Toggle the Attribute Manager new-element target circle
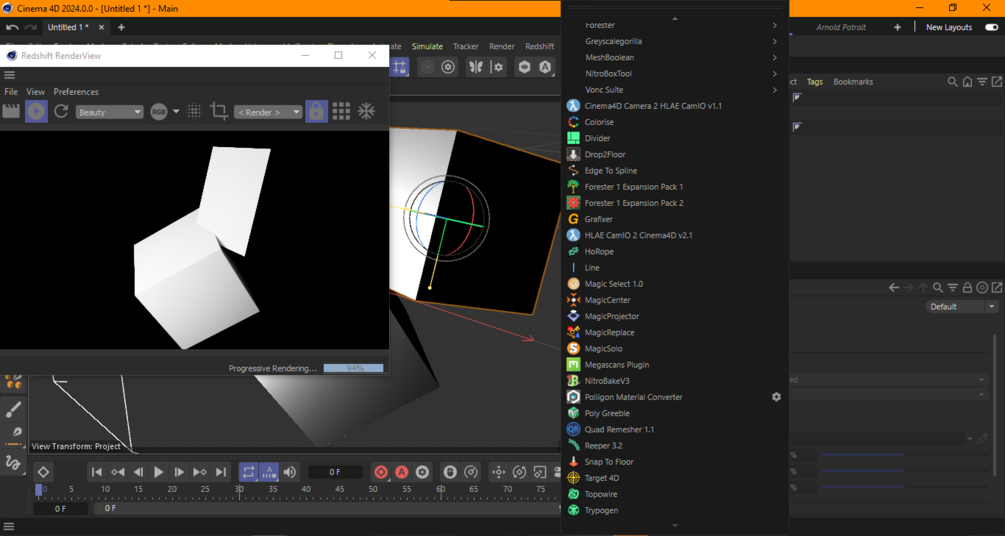This screenshot has width=1005, height=536. 982,288
